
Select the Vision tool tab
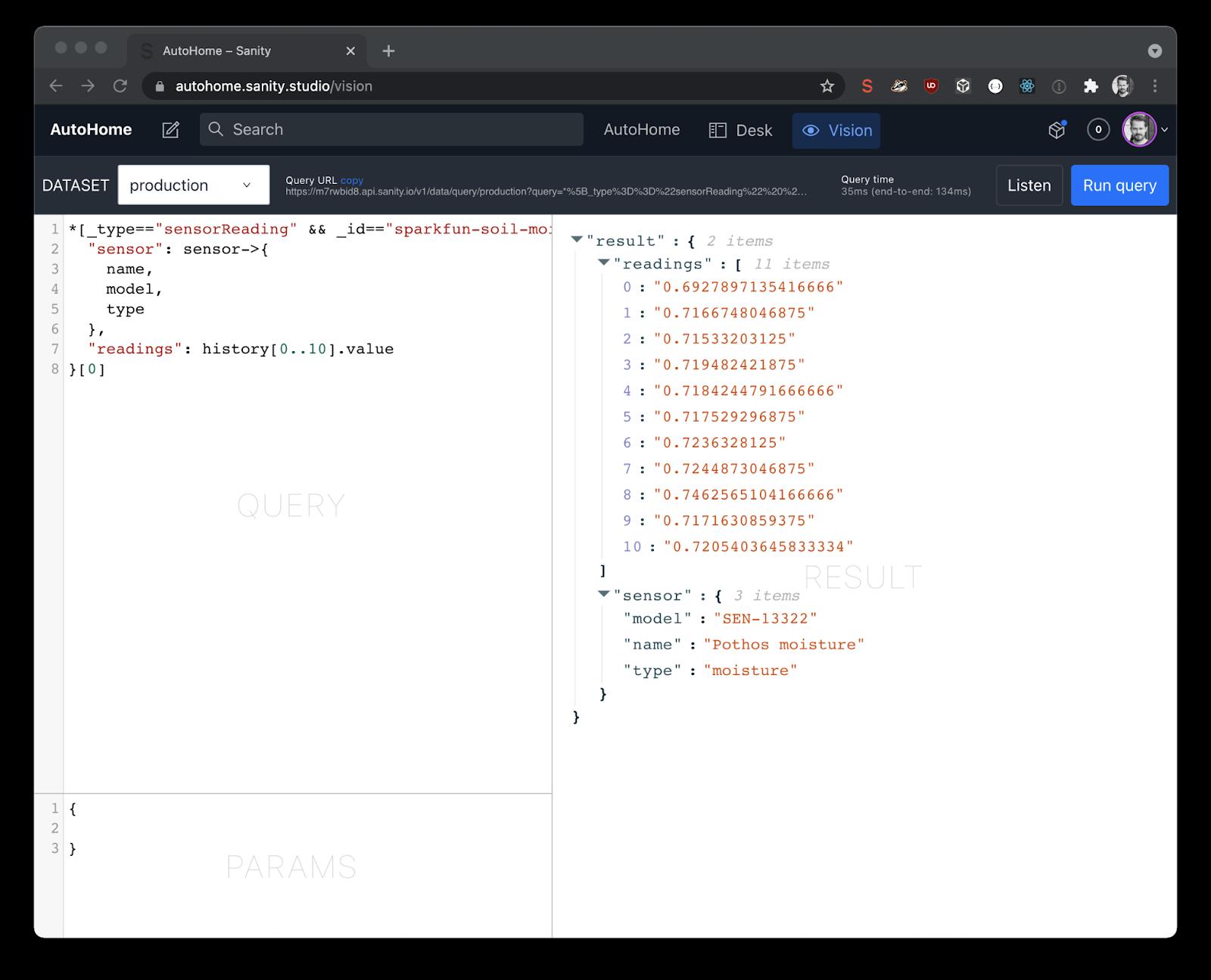point(836,130)
